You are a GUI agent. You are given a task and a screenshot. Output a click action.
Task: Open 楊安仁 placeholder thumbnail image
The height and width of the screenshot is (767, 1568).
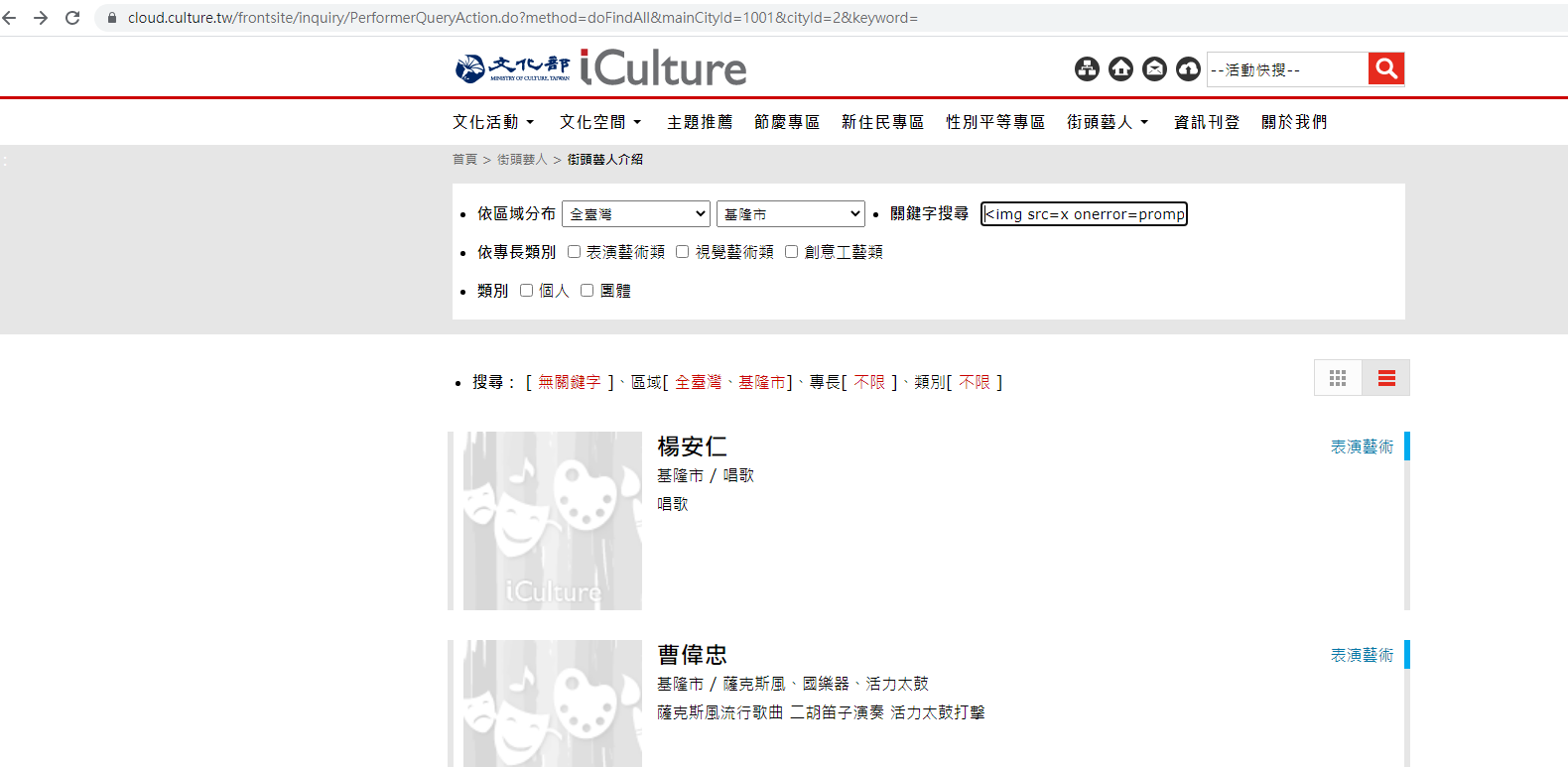point(553,521)
